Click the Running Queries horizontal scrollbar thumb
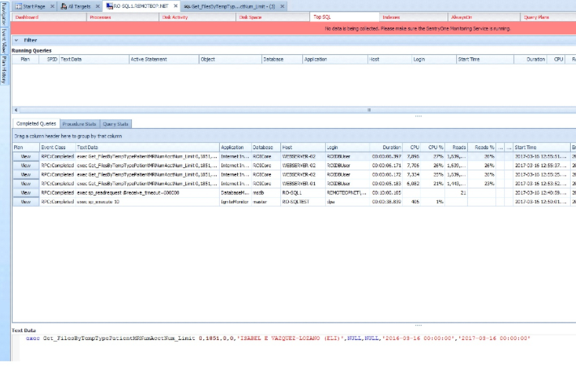This screenshot has height=384, width=576. [x=369, y=110]
